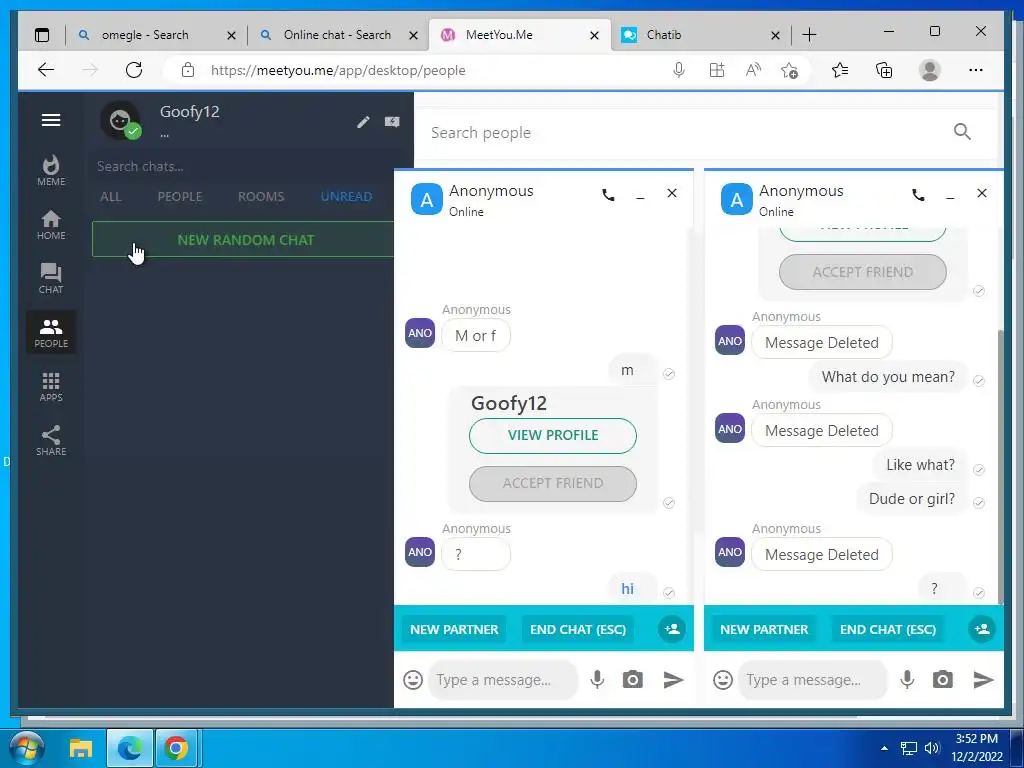Image resolution: width=1024 pixels, height=768 pixels.
Task: Close the left Anonymous chat window
Action: (672, 193)
